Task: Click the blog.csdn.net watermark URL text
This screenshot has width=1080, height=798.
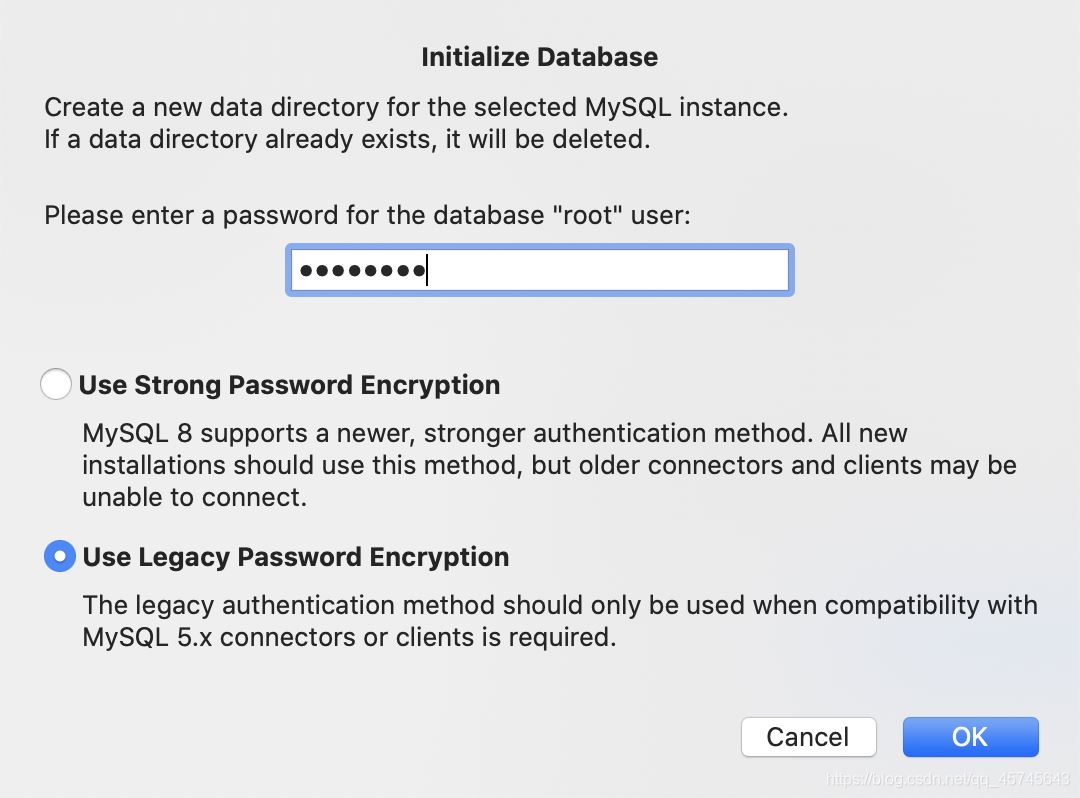Action: [948, 779]
